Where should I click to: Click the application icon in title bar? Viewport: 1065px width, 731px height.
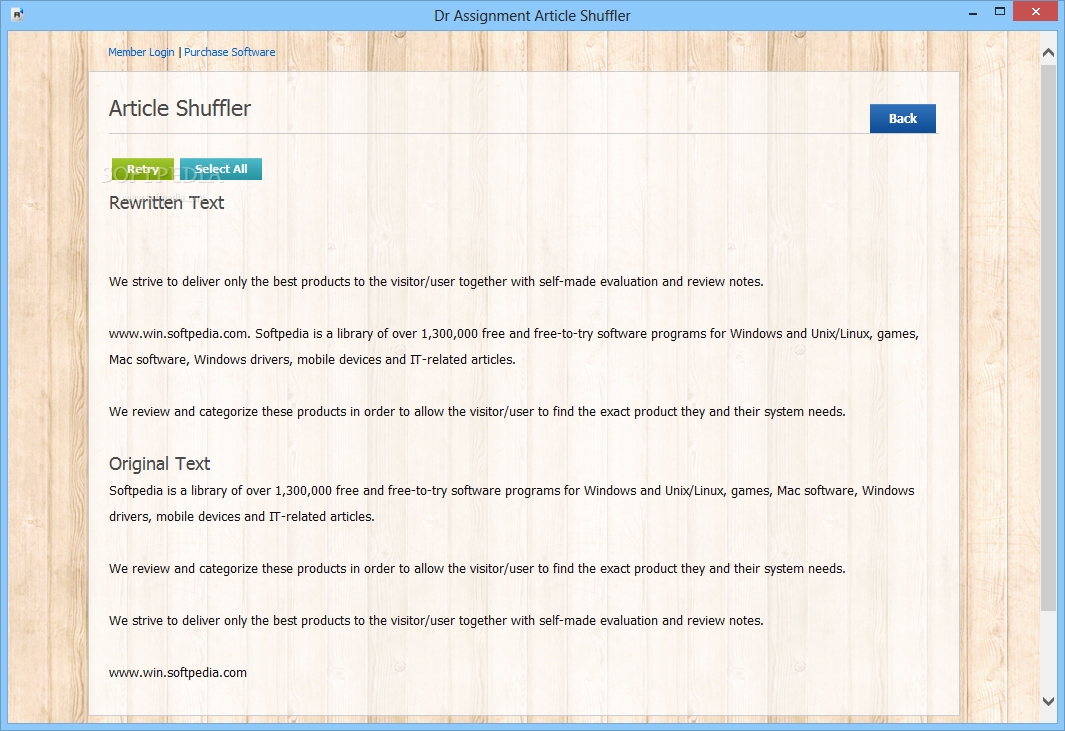tap(18, 14)
